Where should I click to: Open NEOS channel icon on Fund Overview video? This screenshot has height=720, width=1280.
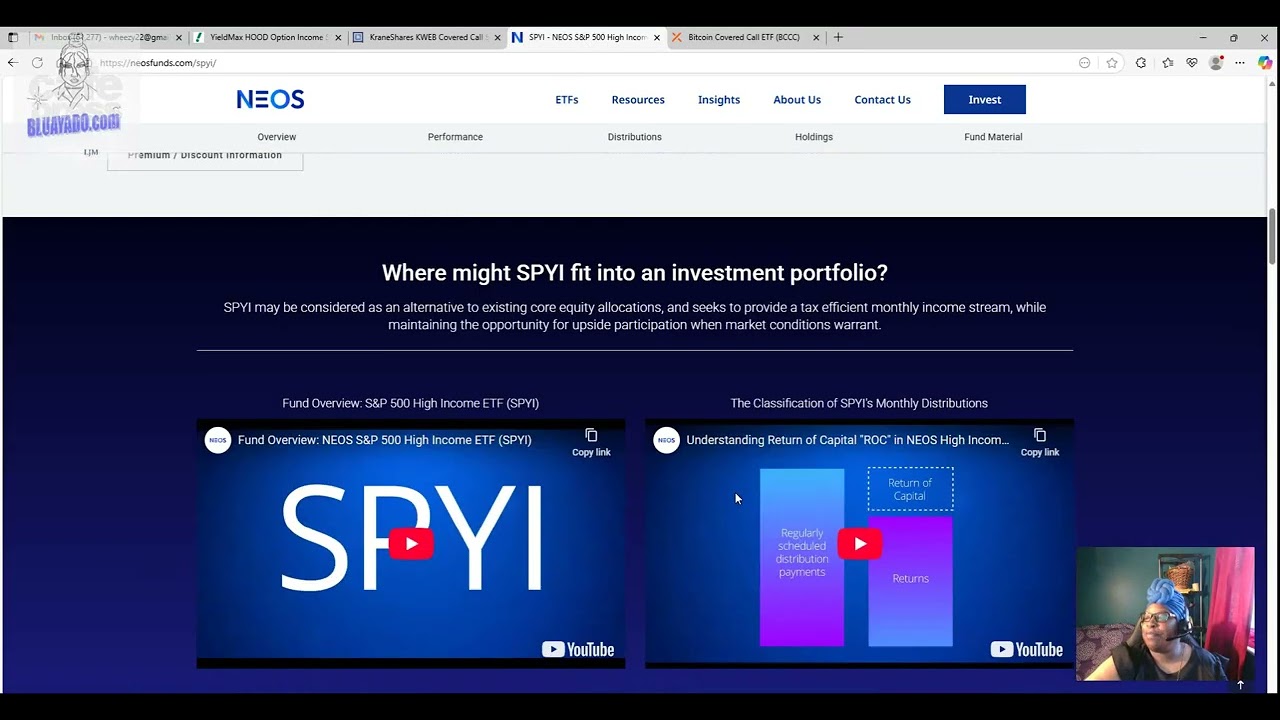[217, 440]
